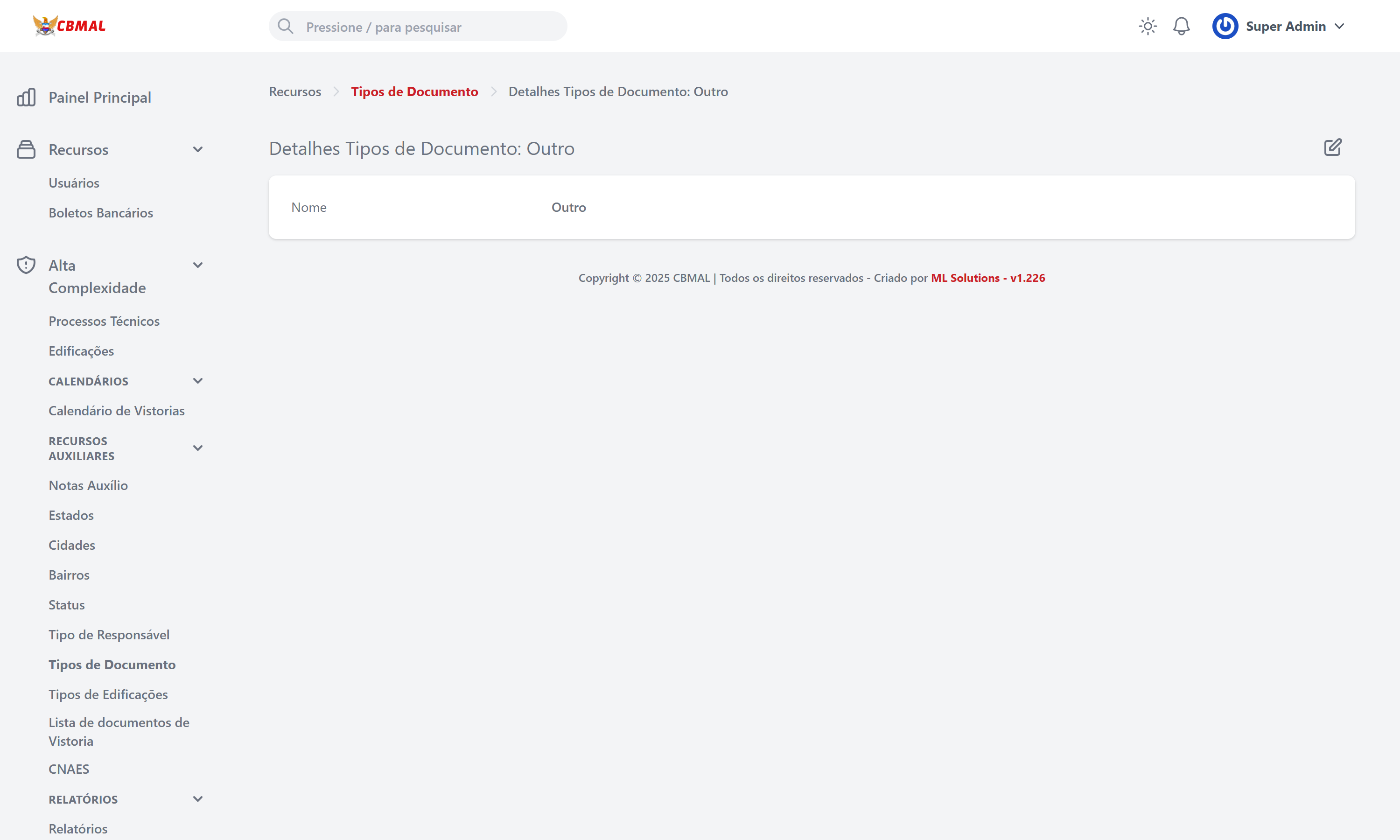Click the Super Admin avatar icon
The height and width of the screenshot is (840, 1400).
point(1225,26)
